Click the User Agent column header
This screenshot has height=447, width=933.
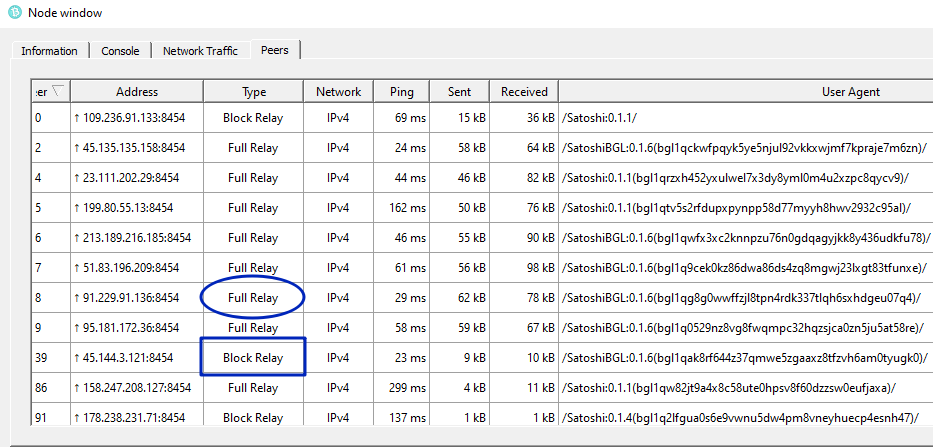[x=850, y=92]
